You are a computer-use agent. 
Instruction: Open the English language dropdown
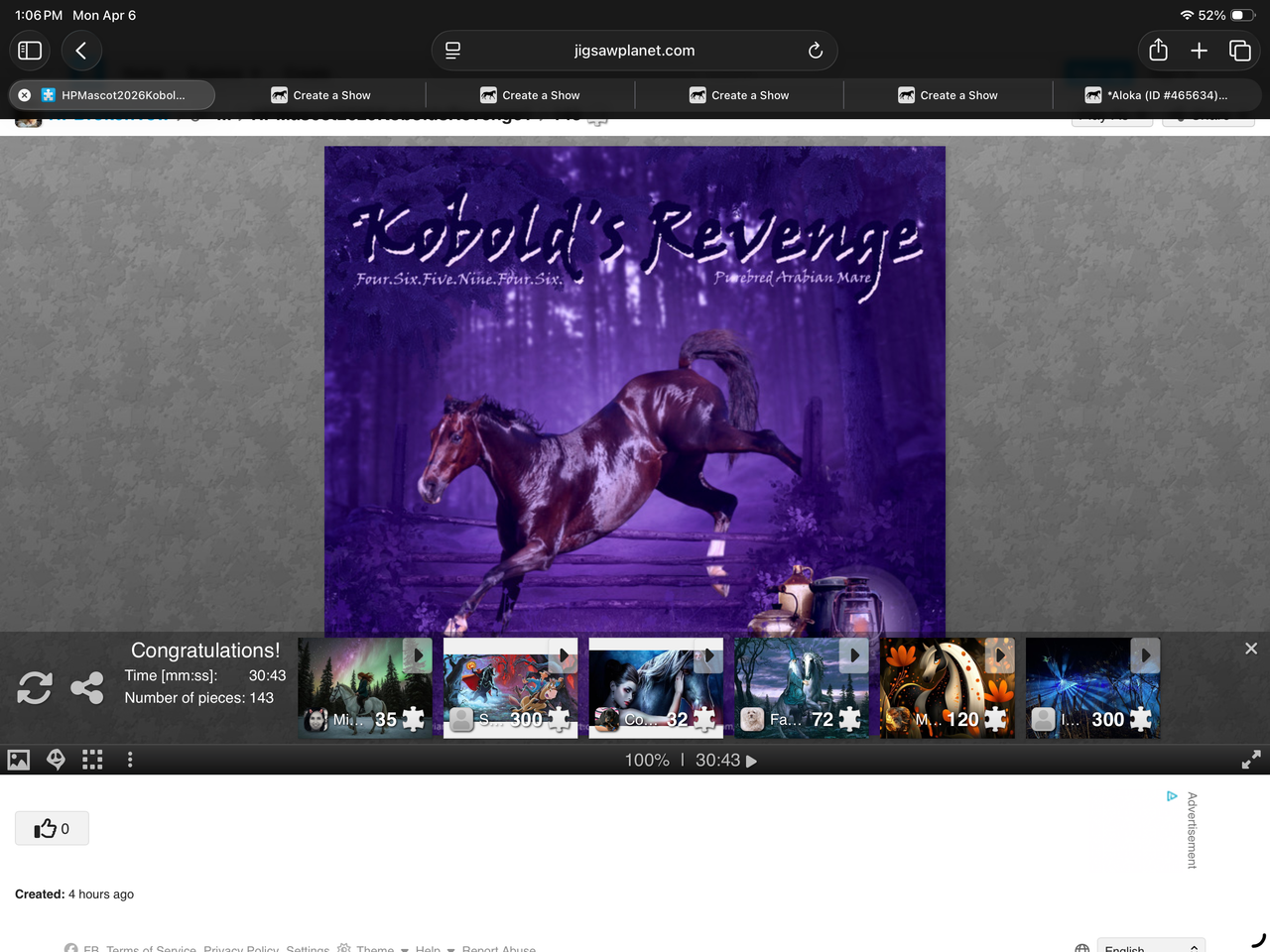[1151, 947]
